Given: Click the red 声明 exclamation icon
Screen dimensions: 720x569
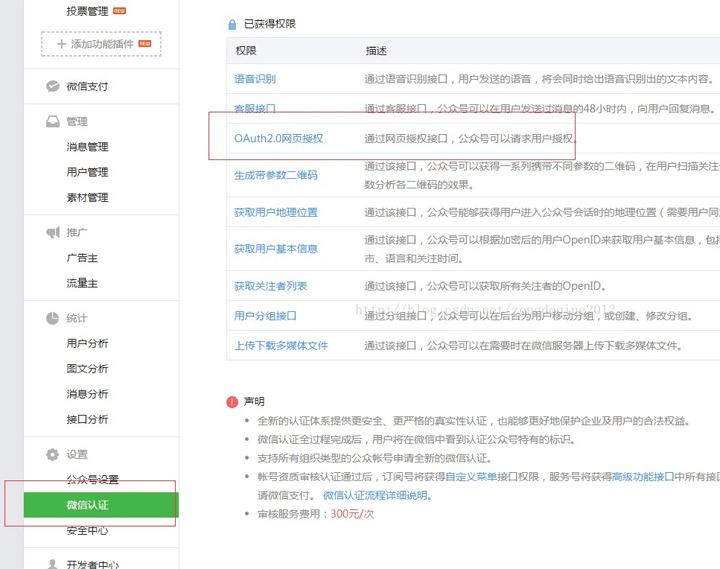Looking at the screenshot, I should click(x=232, y=401).
